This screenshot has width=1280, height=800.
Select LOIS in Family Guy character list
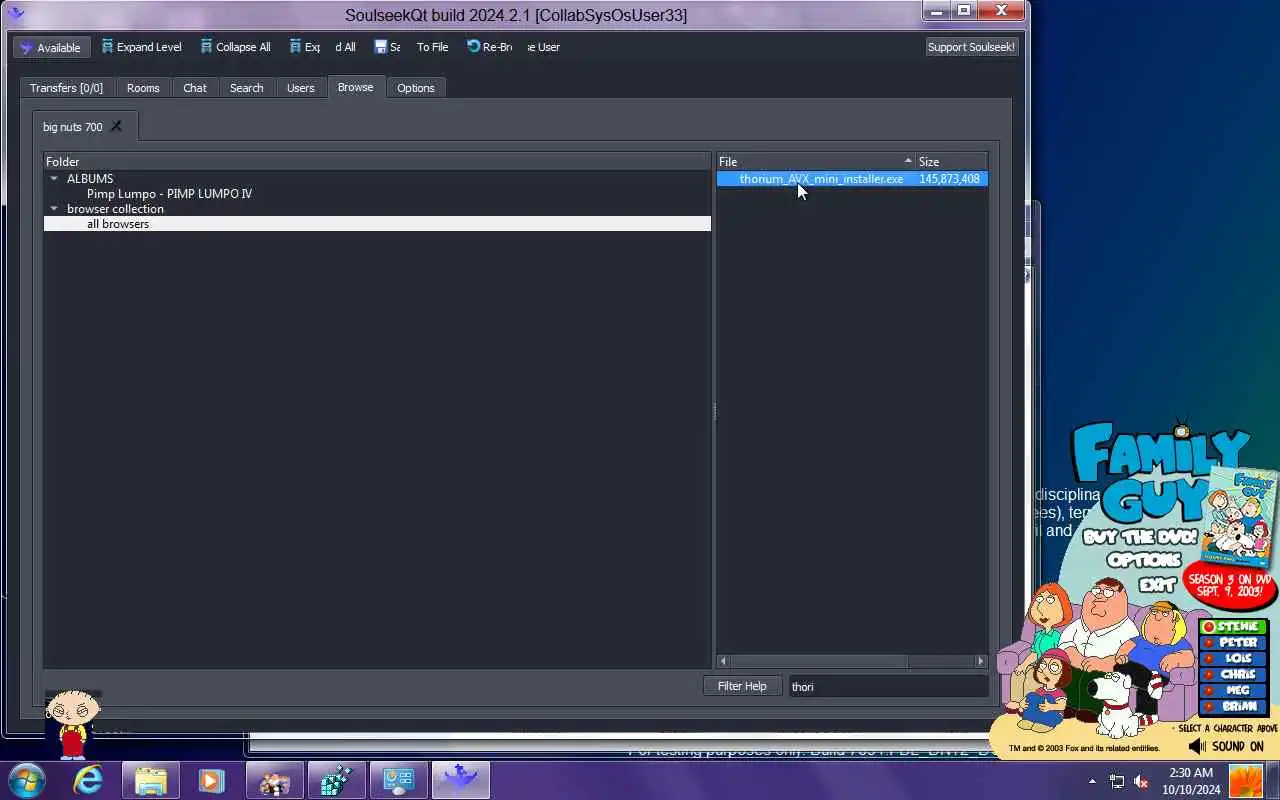1232,659
